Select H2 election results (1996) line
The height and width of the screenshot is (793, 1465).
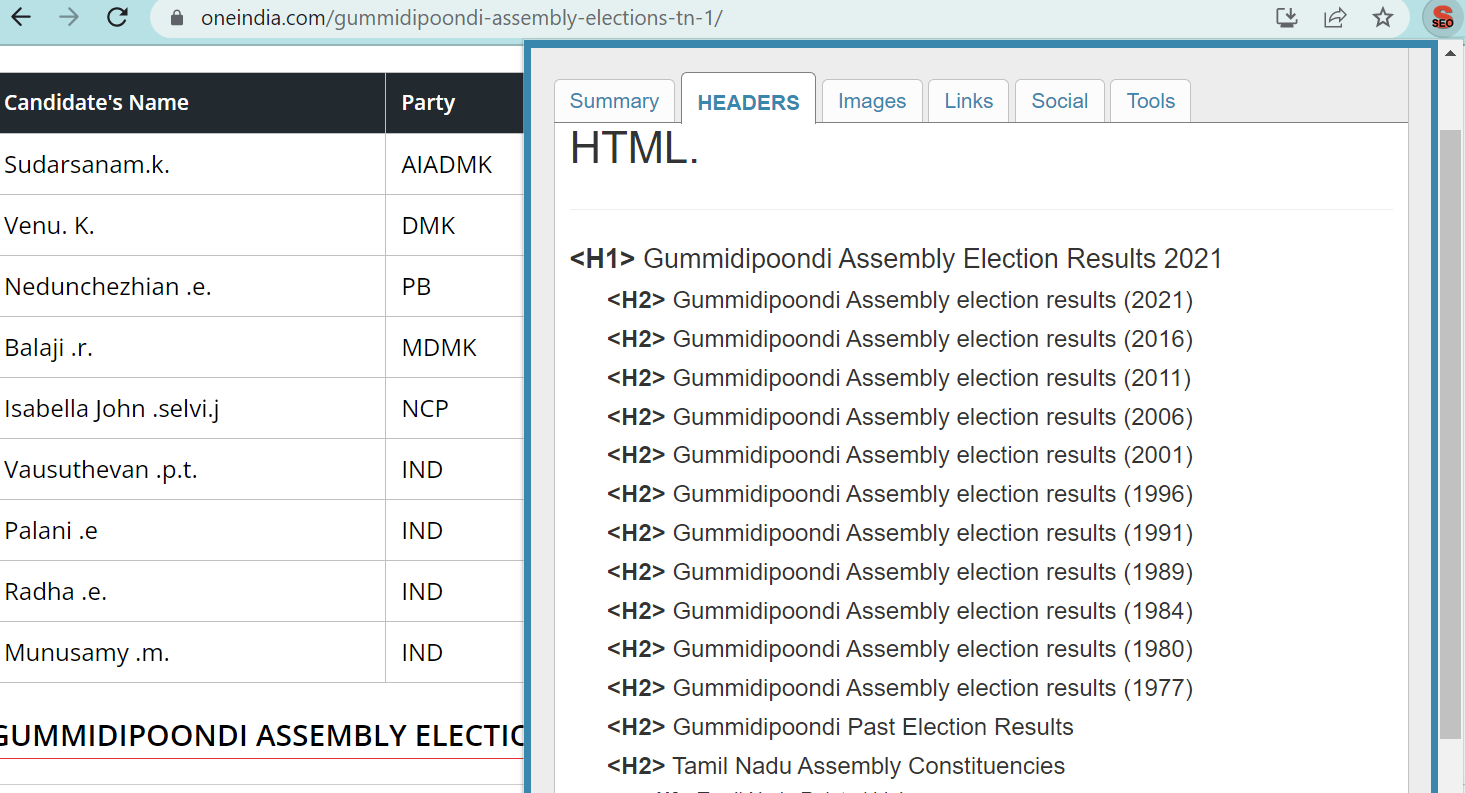(x=900, y=494)
